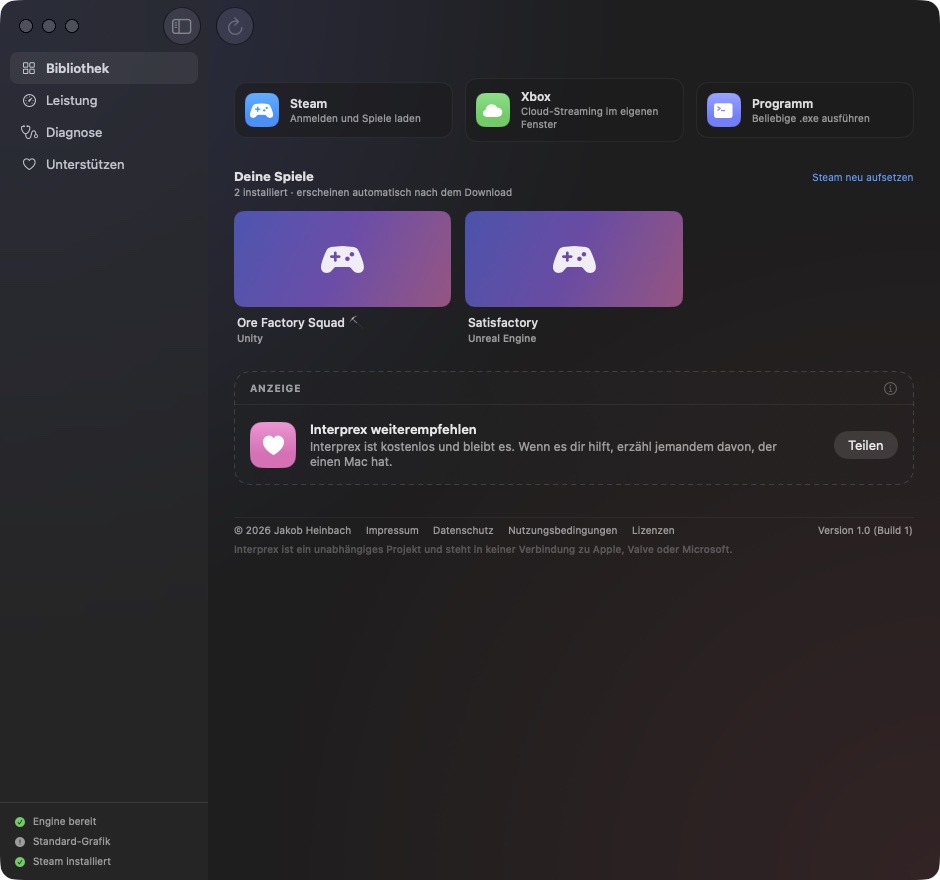Open the Ore Factory Squad game thumbnail
Viewport: 940px width, 880px height.
[342, 259]
